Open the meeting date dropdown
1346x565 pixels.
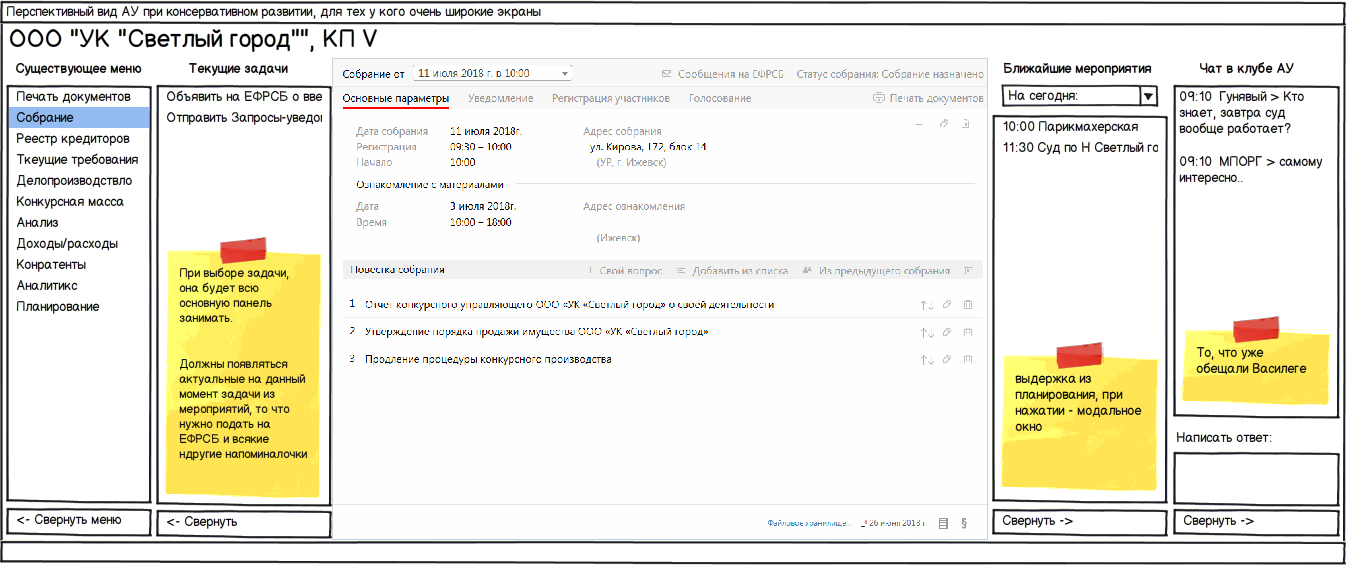[x=565, y=74]
